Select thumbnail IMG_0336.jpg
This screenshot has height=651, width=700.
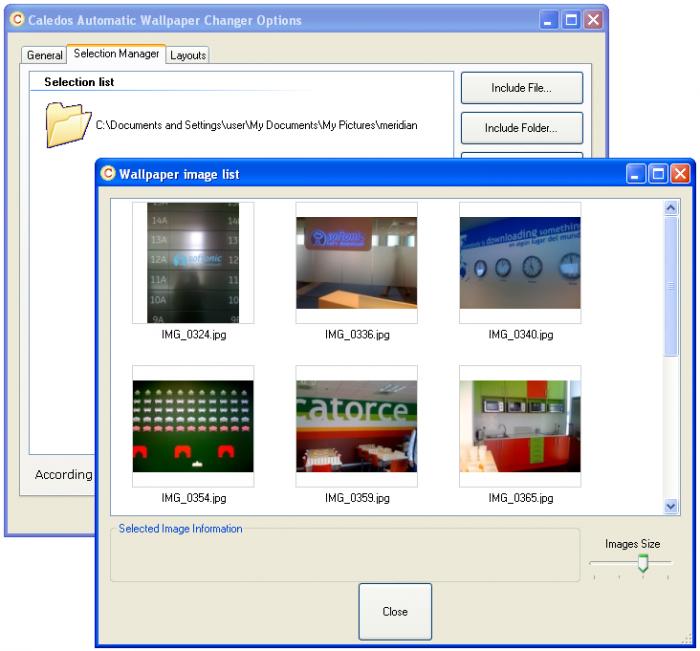pyautogui.click(x=356, y=263)
